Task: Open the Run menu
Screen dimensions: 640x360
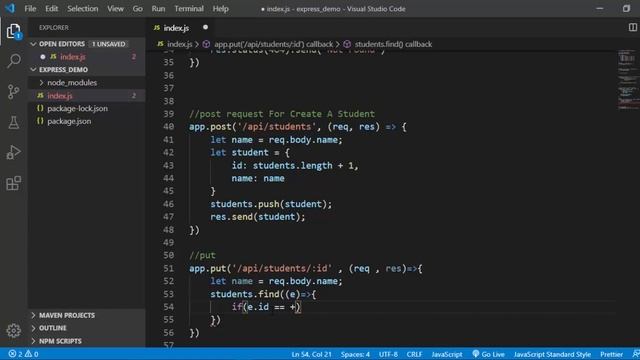Action: pos(158,9)
